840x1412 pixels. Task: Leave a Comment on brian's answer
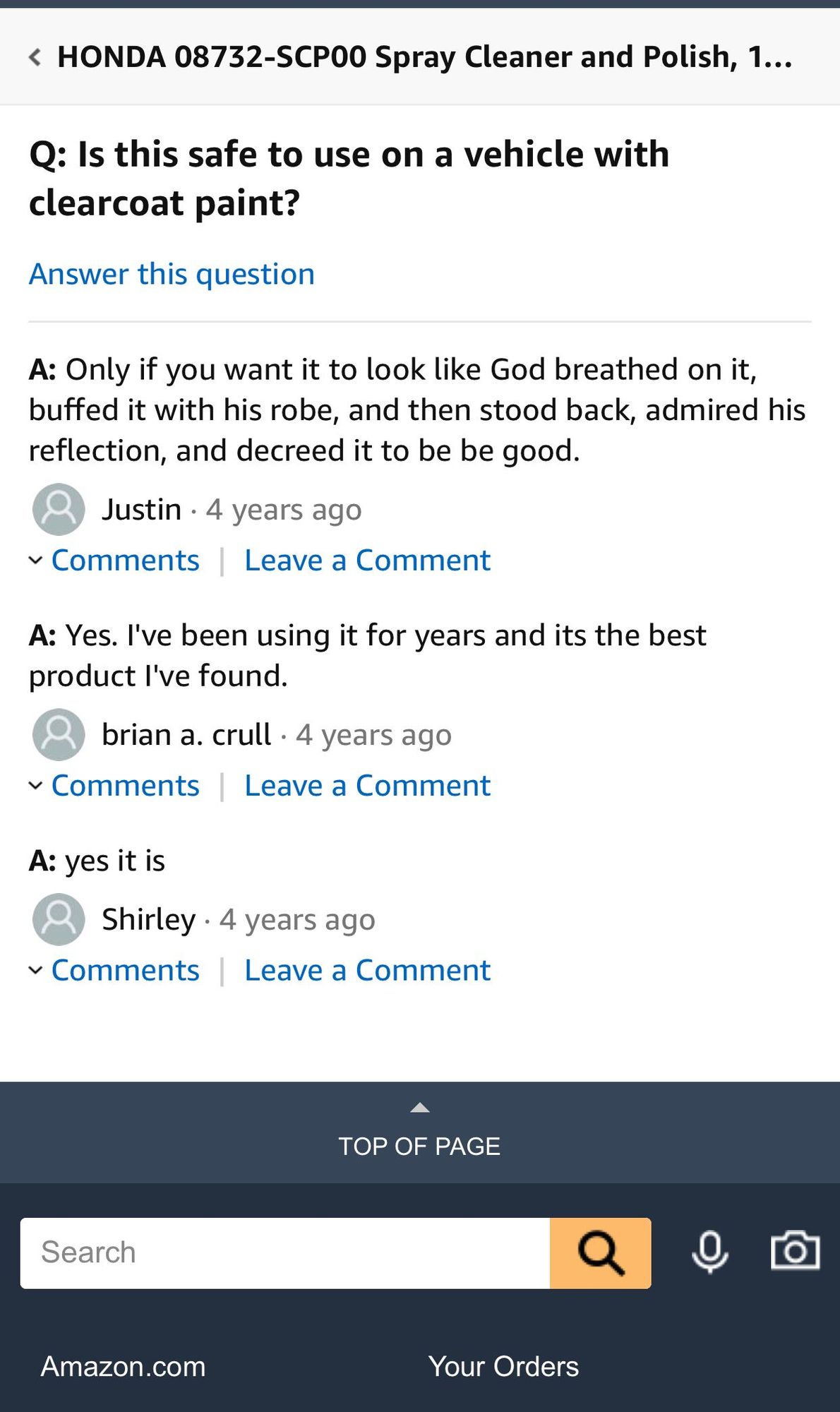coord(367,786)
